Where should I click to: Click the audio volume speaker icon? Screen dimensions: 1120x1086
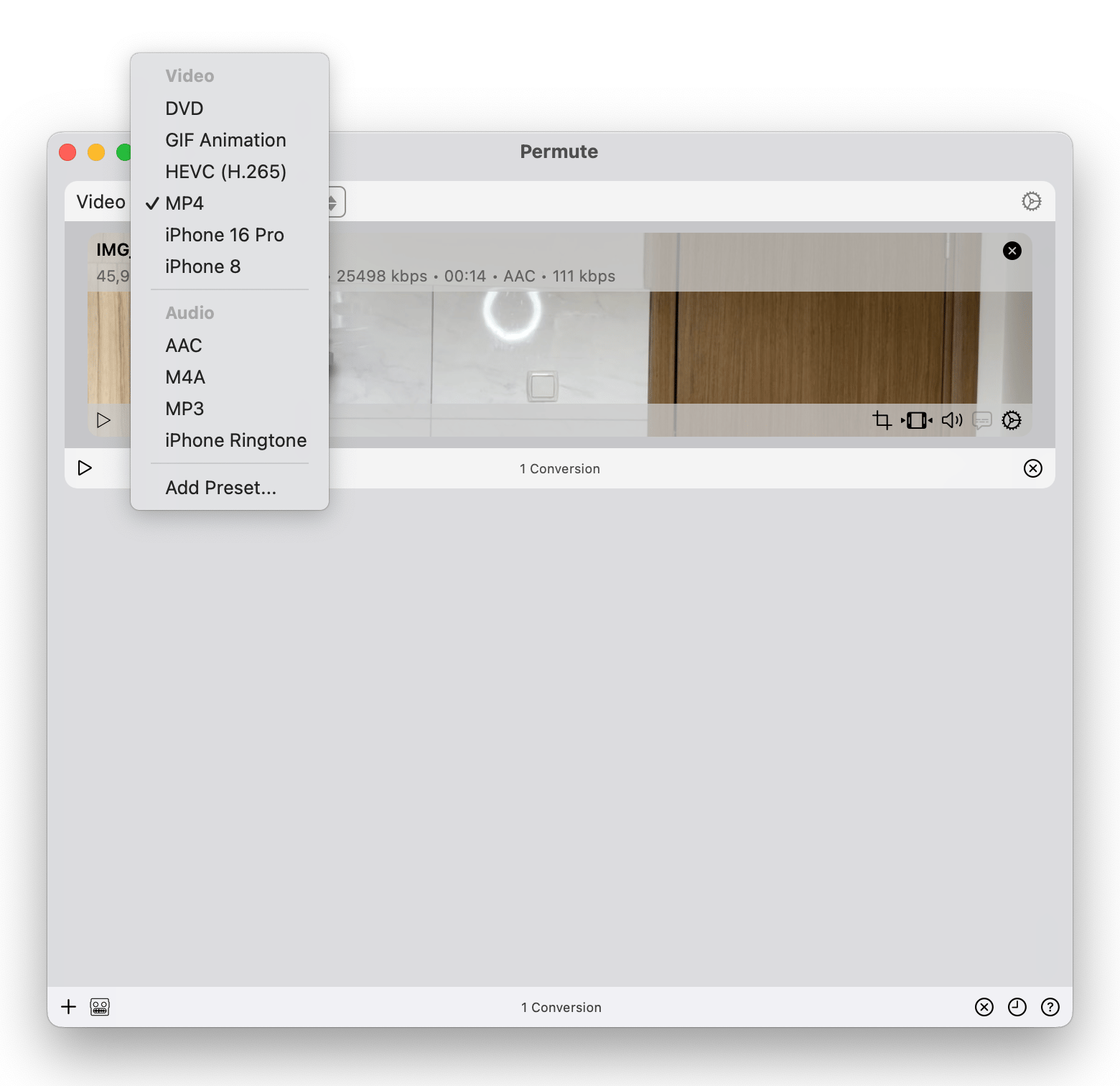[x=951, y=420]
